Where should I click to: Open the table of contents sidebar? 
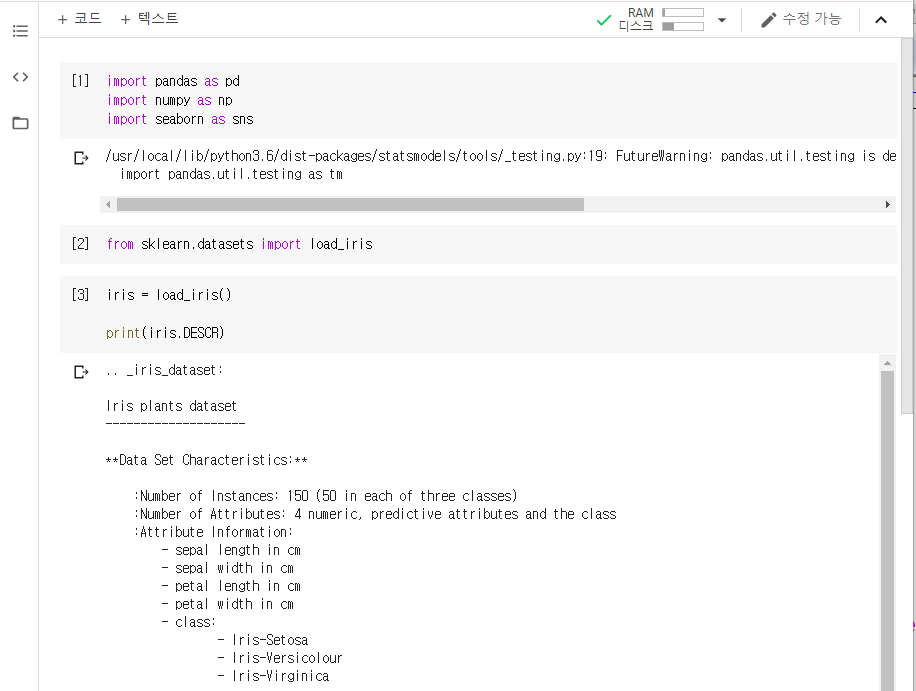point(20,31)
